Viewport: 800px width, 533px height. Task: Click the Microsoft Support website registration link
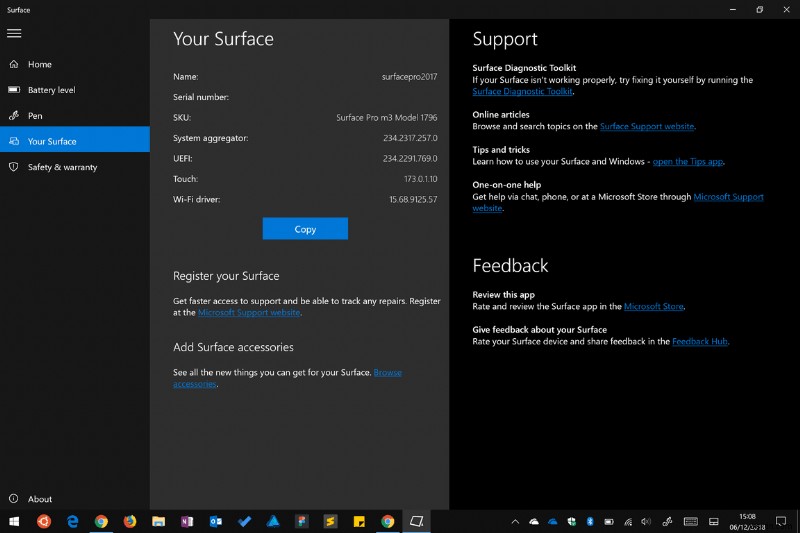tap(248, 313)
